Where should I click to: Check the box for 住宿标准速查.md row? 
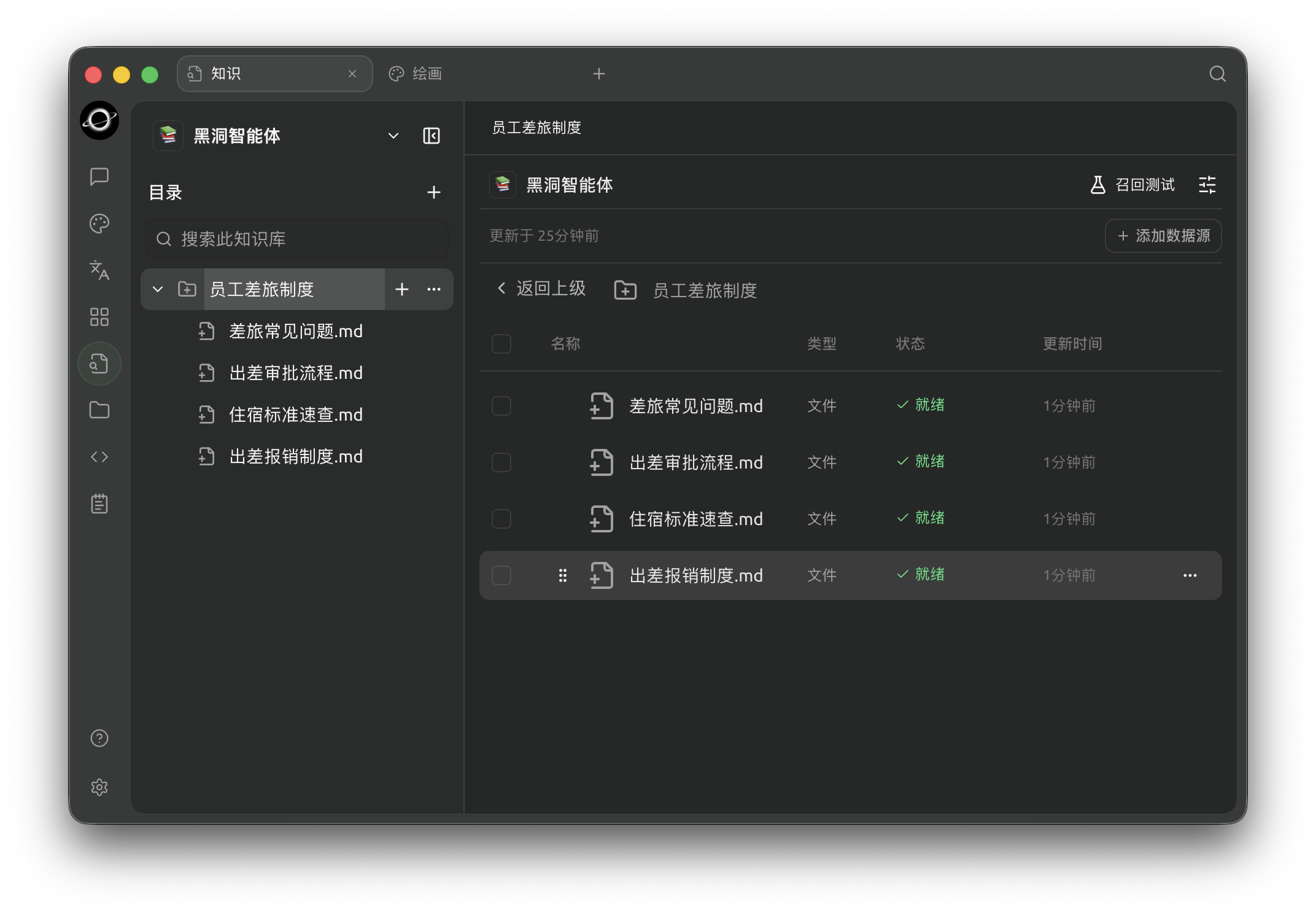[501, 519]
